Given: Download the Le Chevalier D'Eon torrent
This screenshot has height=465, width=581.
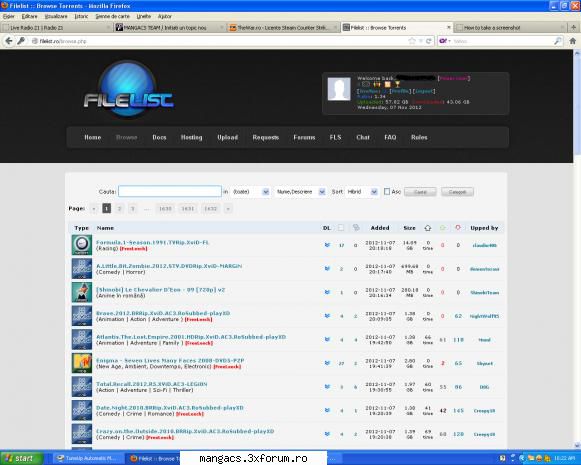Looking at the screenshot, I should [x=327, y=292].
